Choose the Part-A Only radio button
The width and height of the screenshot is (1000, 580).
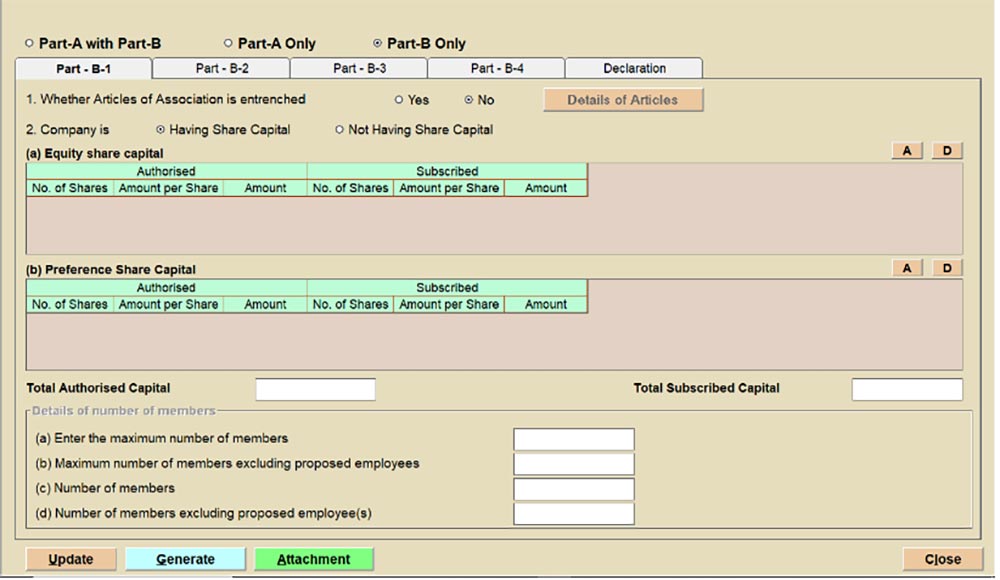(228, 44)
